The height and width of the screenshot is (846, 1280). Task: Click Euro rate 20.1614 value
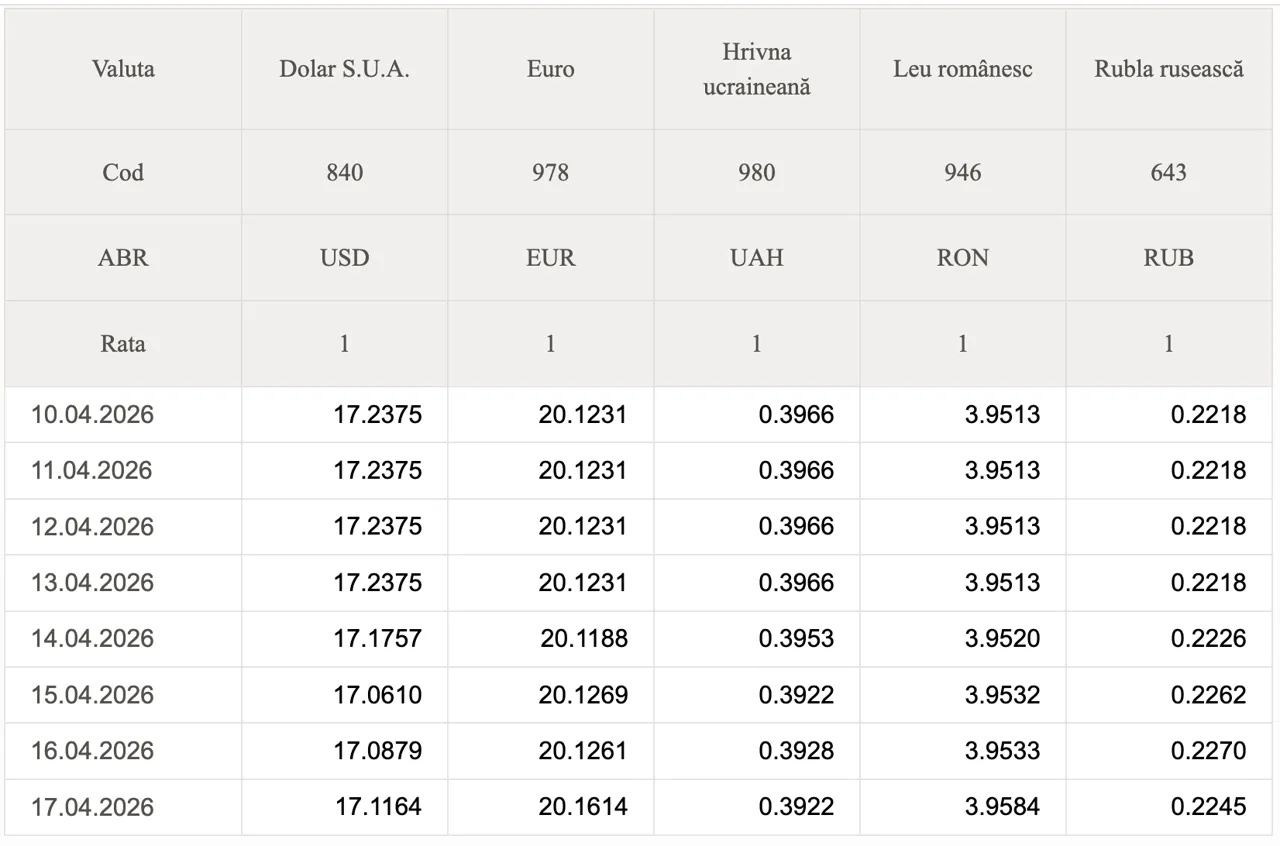click(583, 807)
